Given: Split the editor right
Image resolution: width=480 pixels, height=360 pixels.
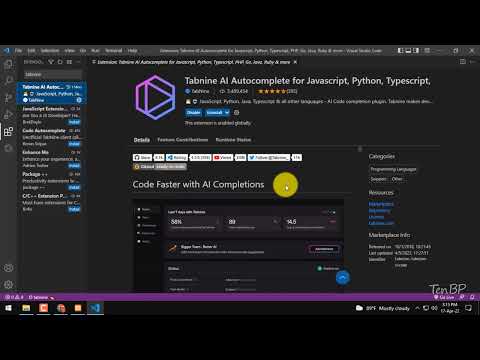Looking at the screenshot, I should click(463, 62).
